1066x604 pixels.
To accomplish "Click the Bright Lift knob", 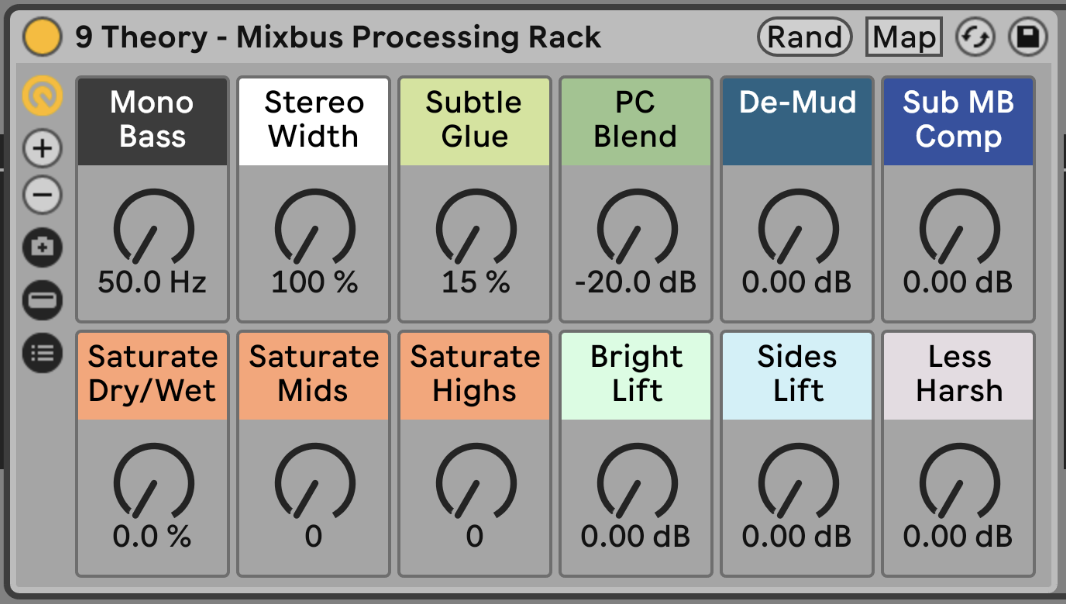I will tap(636, 482).
